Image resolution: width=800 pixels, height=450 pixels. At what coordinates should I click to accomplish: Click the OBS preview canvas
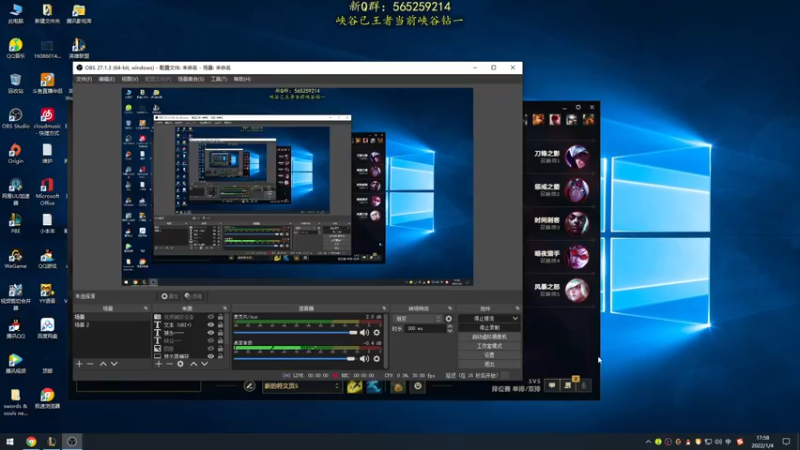tap(297, 187)
